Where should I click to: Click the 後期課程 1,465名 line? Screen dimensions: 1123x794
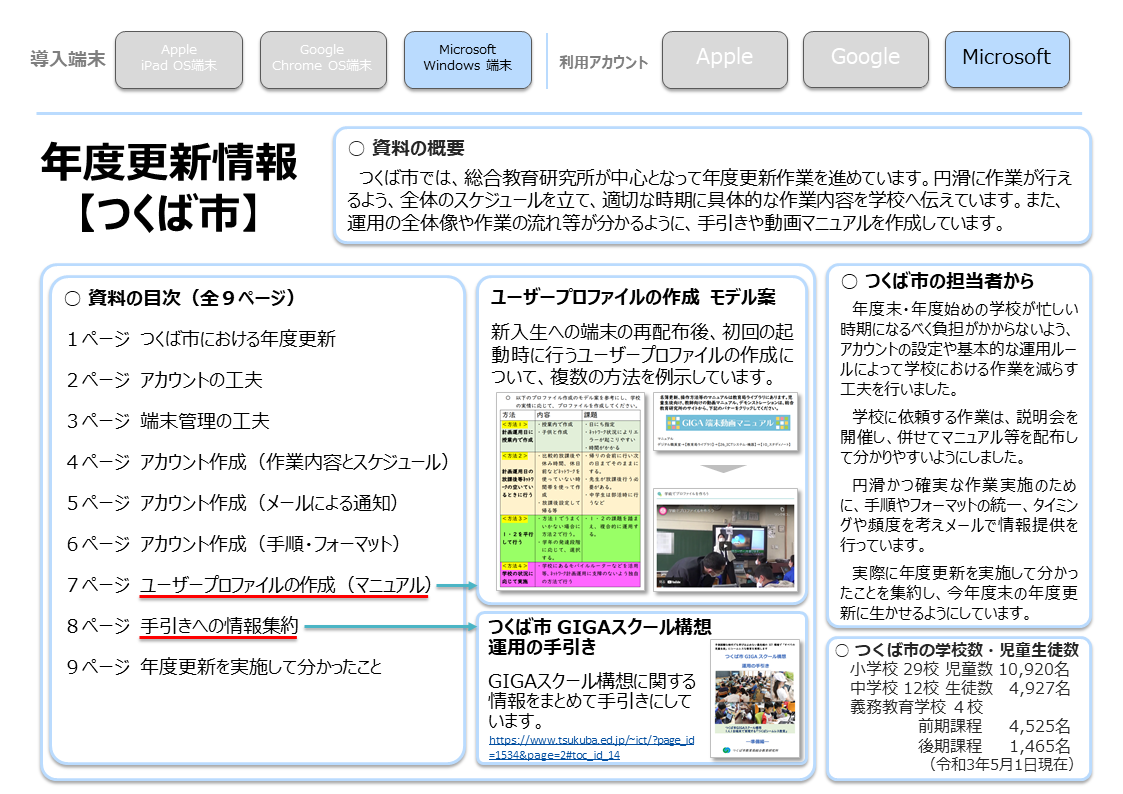pos(994,746)
